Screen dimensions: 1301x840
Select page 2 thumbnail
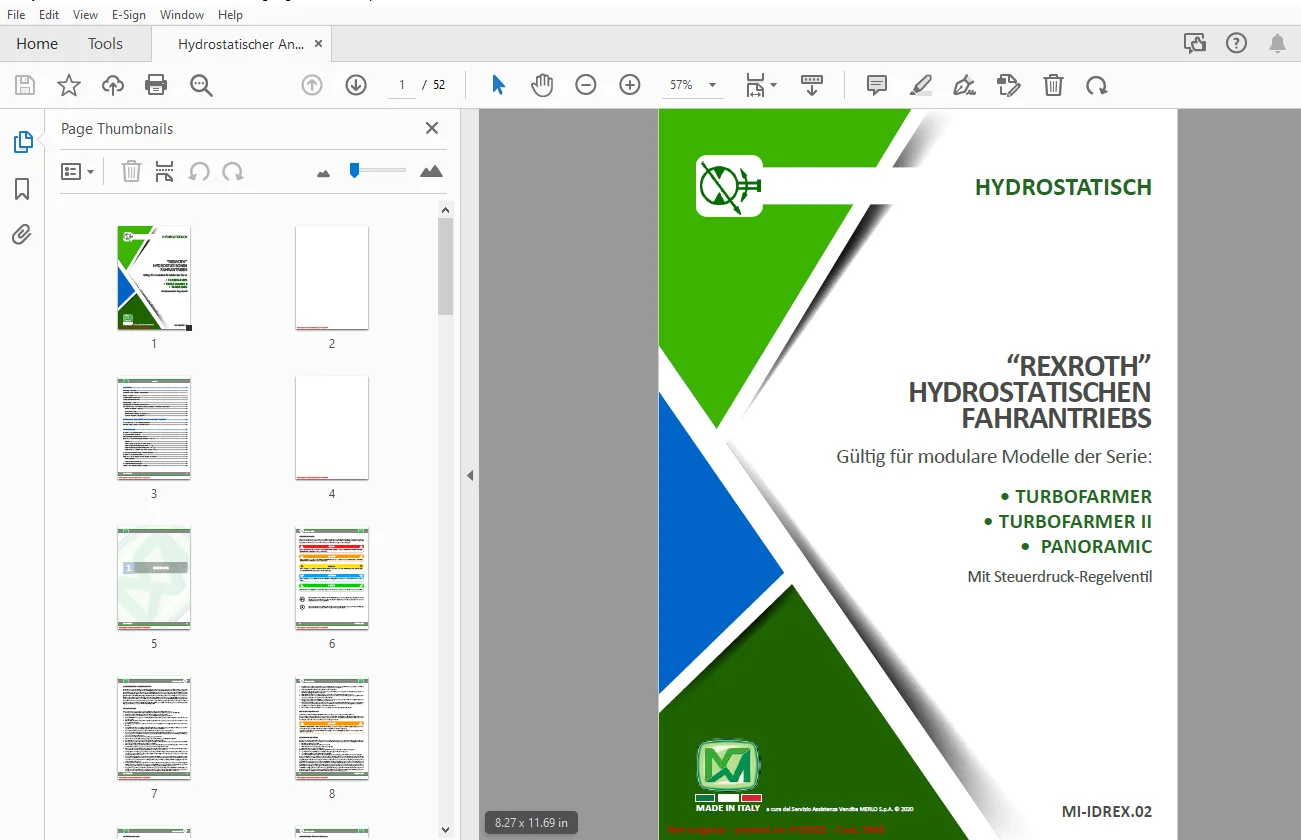tap(332, 278)
